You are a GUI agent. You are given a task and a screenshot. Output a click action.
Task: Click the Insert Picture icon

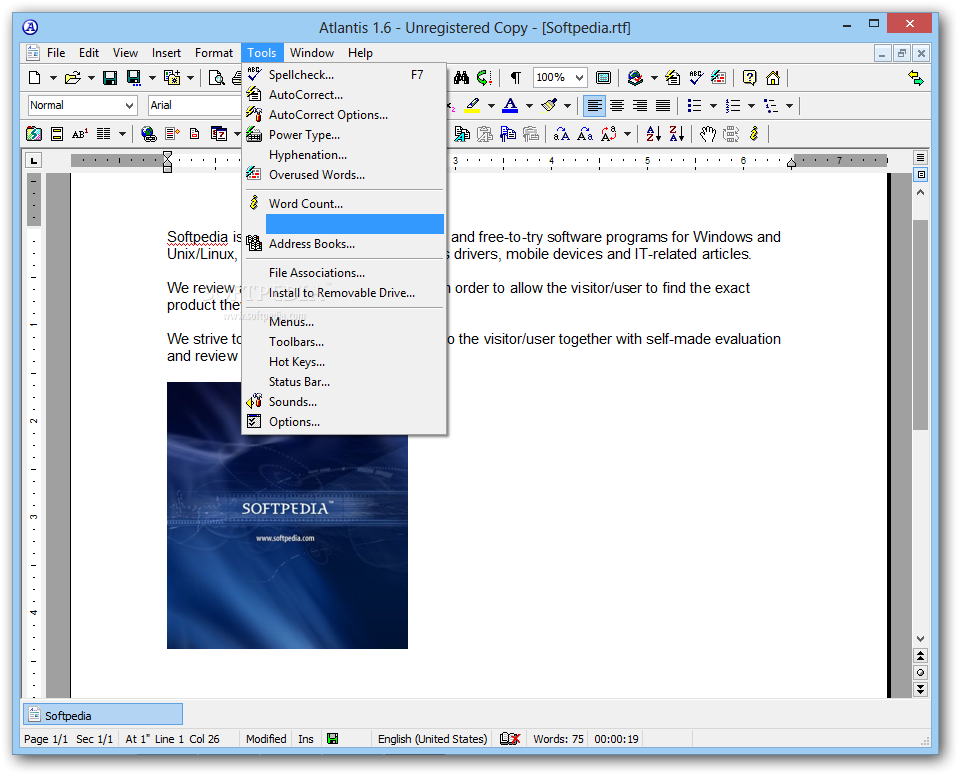pyautogui.click(x=34, y=133)
